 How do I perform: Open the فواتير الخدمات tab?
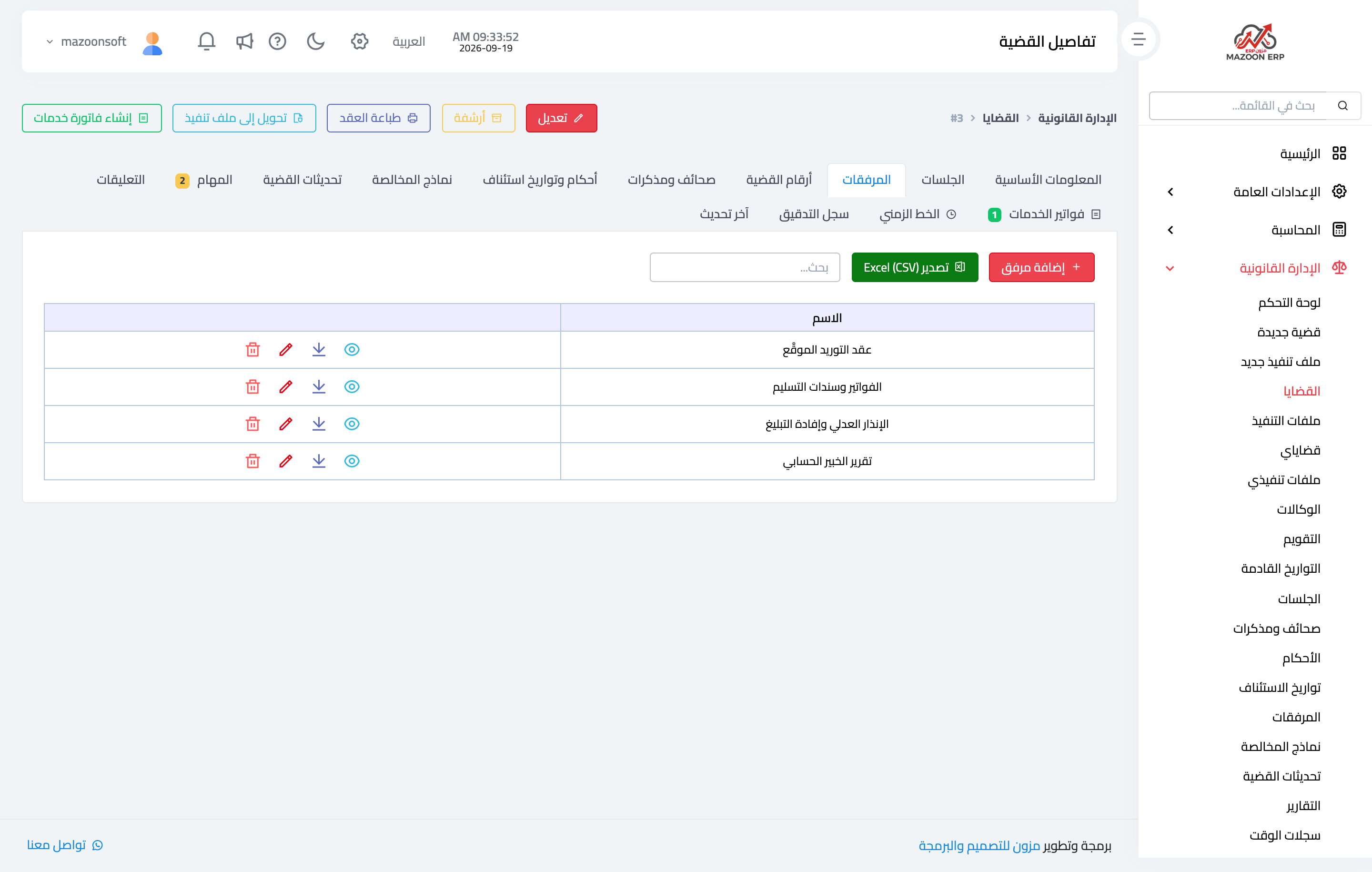[x=1044, y=214]
